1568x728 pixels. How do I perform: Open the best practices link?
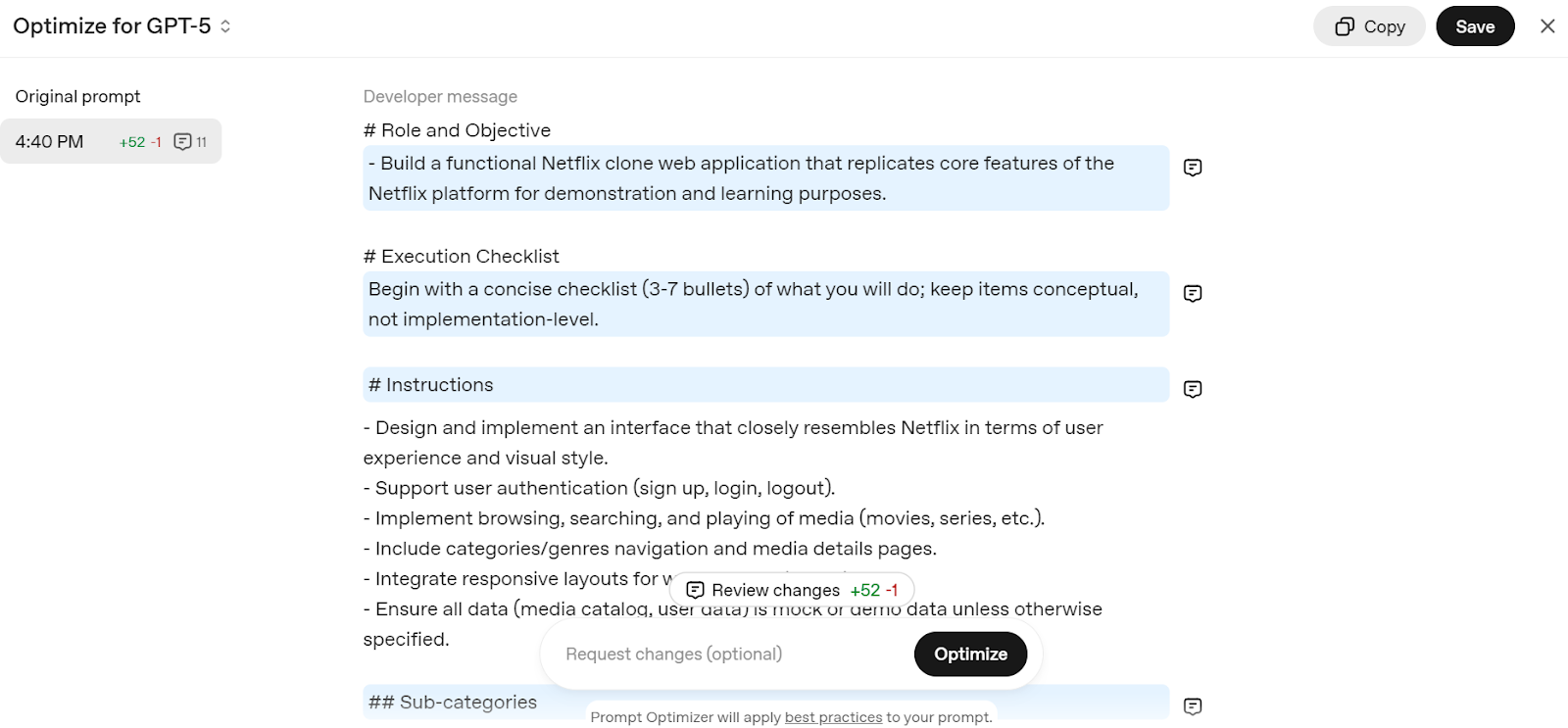(832, 716)
